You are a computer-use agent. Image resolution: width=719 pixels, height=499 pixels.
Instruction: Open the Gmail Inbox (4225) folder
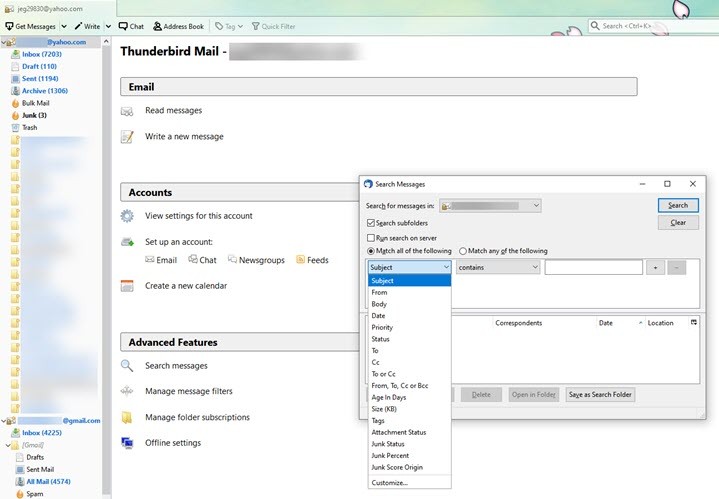point(42,432)
